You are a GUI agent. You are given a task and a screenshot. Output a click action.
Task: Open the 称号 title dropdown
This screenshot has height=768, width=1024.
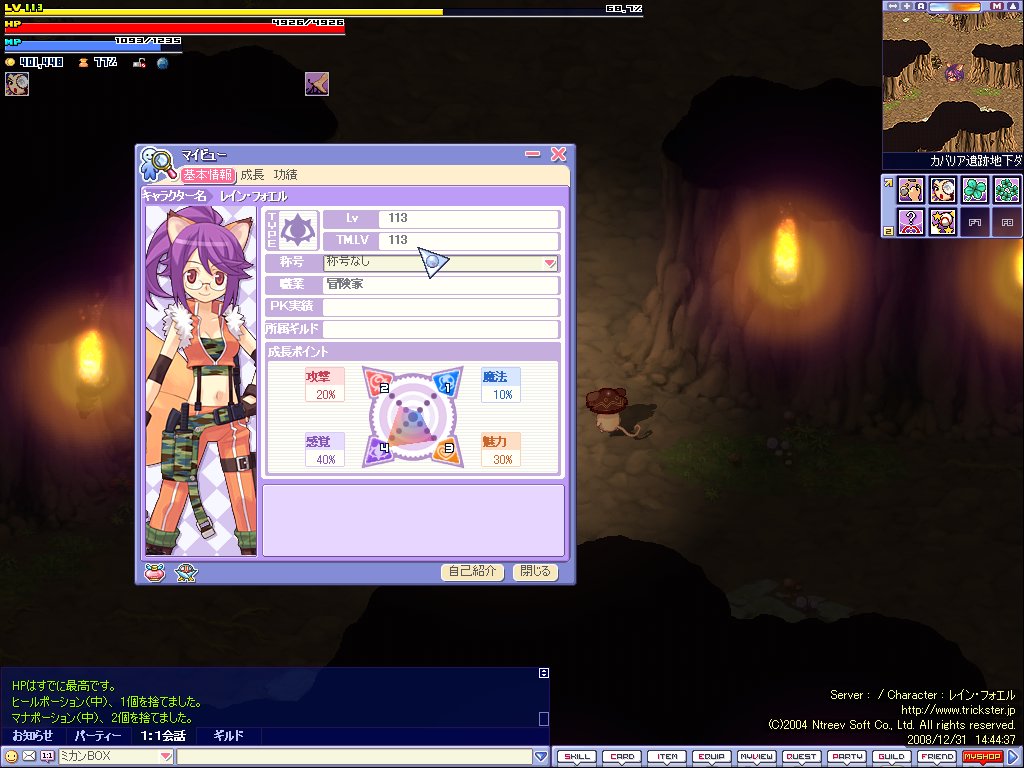(x=550, y=263)
